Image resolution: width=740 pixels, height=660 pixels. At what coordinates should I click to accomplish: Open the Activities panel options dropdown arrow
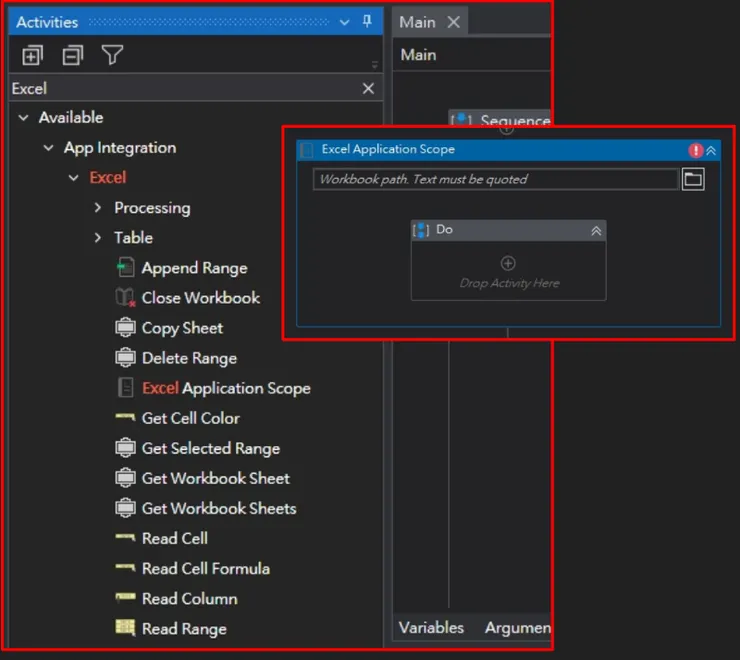point(345,22)
